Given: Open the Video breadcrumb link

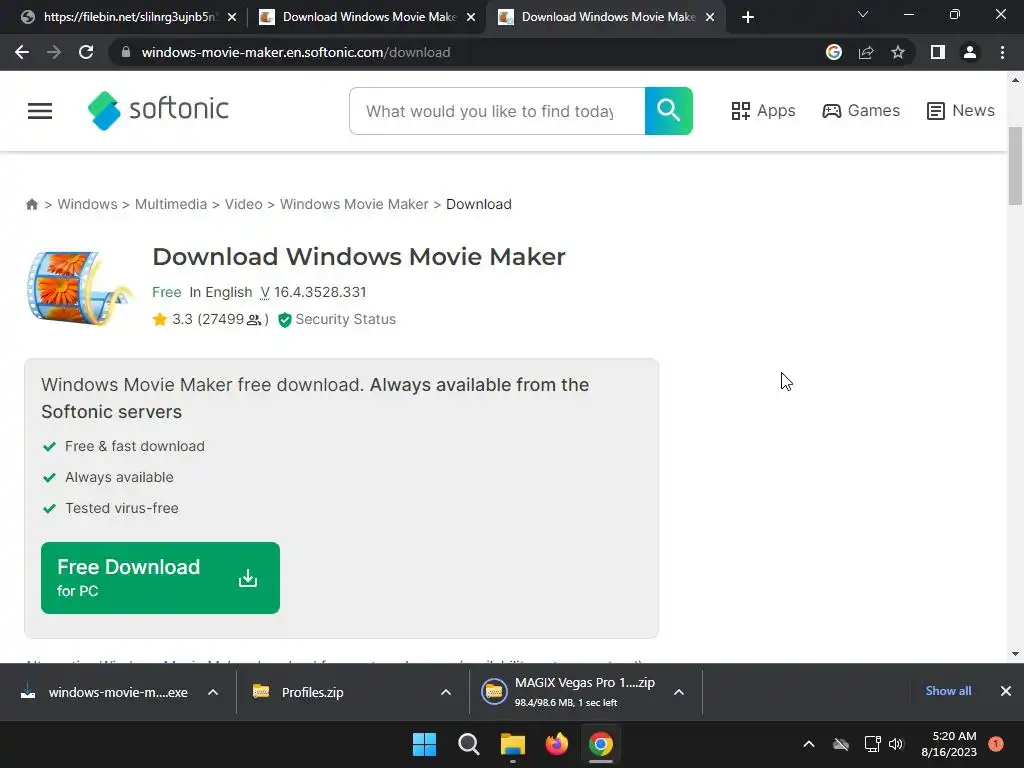Looking at the screenshot, I should [x=244, y=204].
